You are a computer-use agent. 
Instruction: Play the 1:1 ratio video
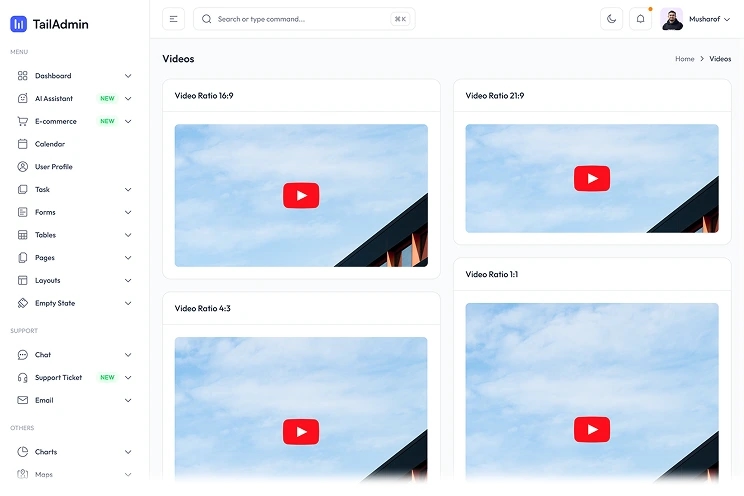click(x=592, y=430)
